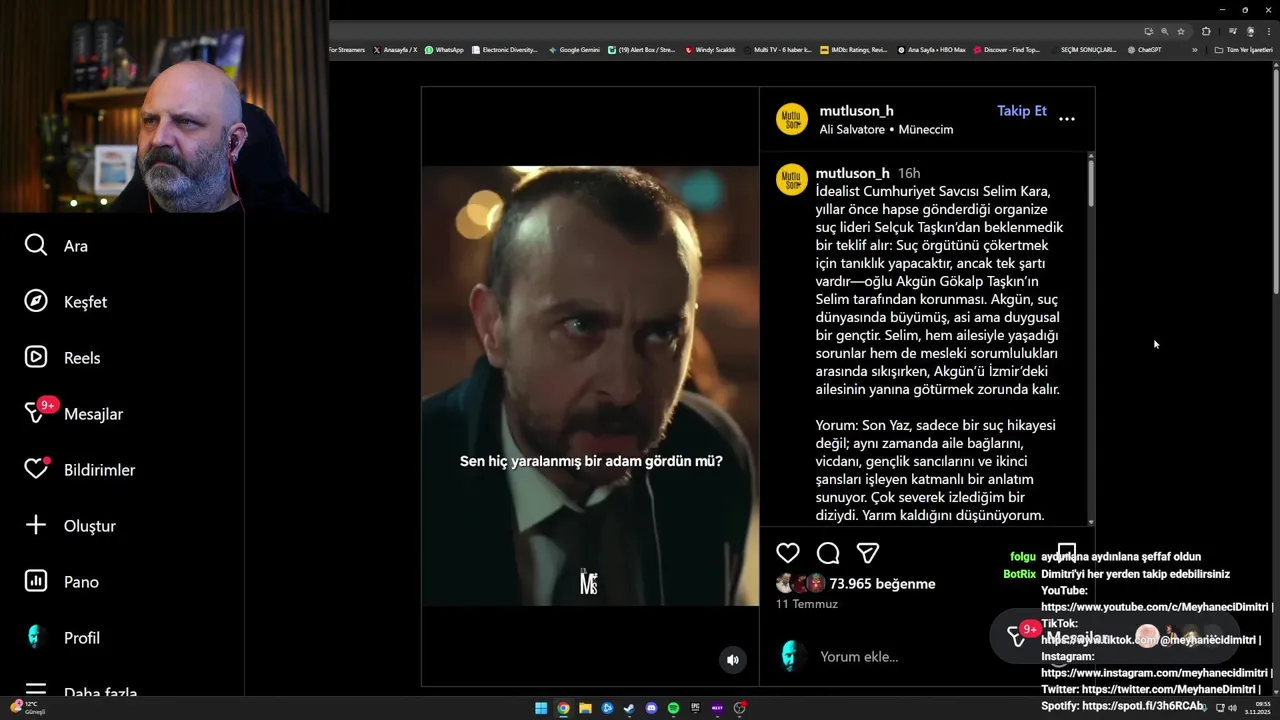Viewport: 1280px width, 720px height.
Task: Open Windy: Sıcaklık bookmark
Action: (710, 50)
